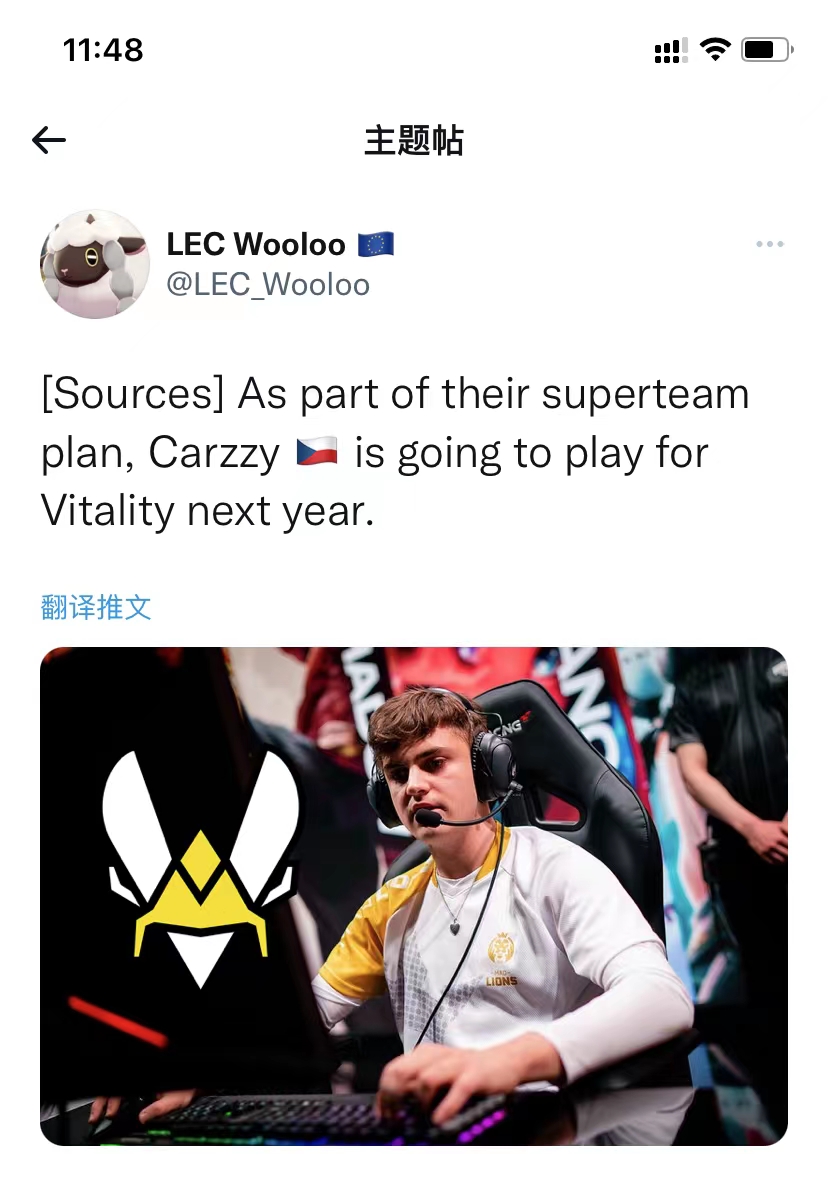Tap the back arrow
This screenshot has width=828, height=1193.
pos(49,140)
